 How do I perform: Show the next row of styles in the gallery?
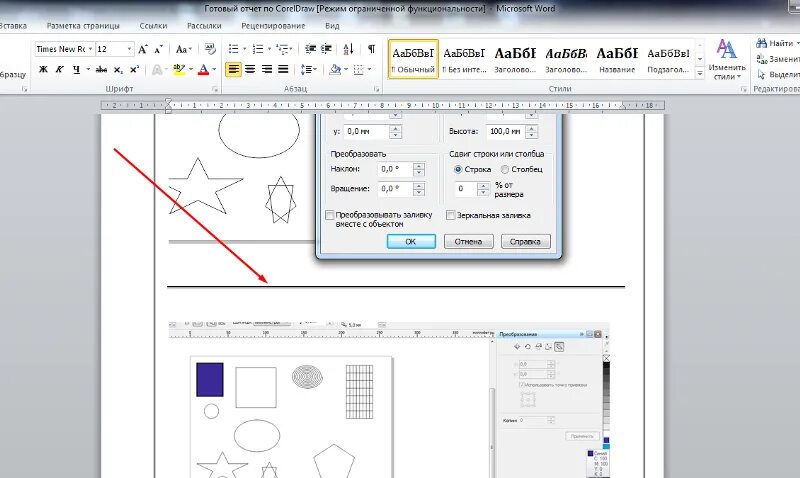700,59
